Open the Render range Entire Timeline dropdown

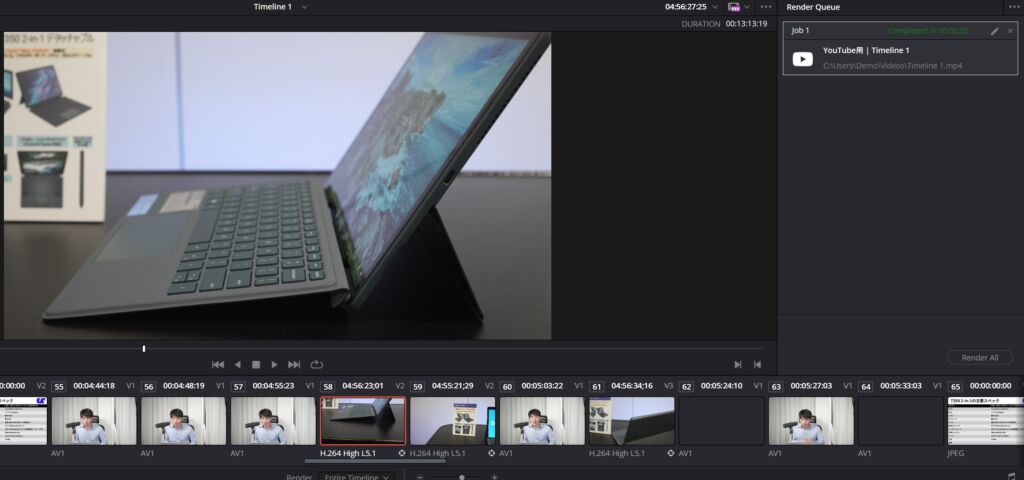click(357, 477)
